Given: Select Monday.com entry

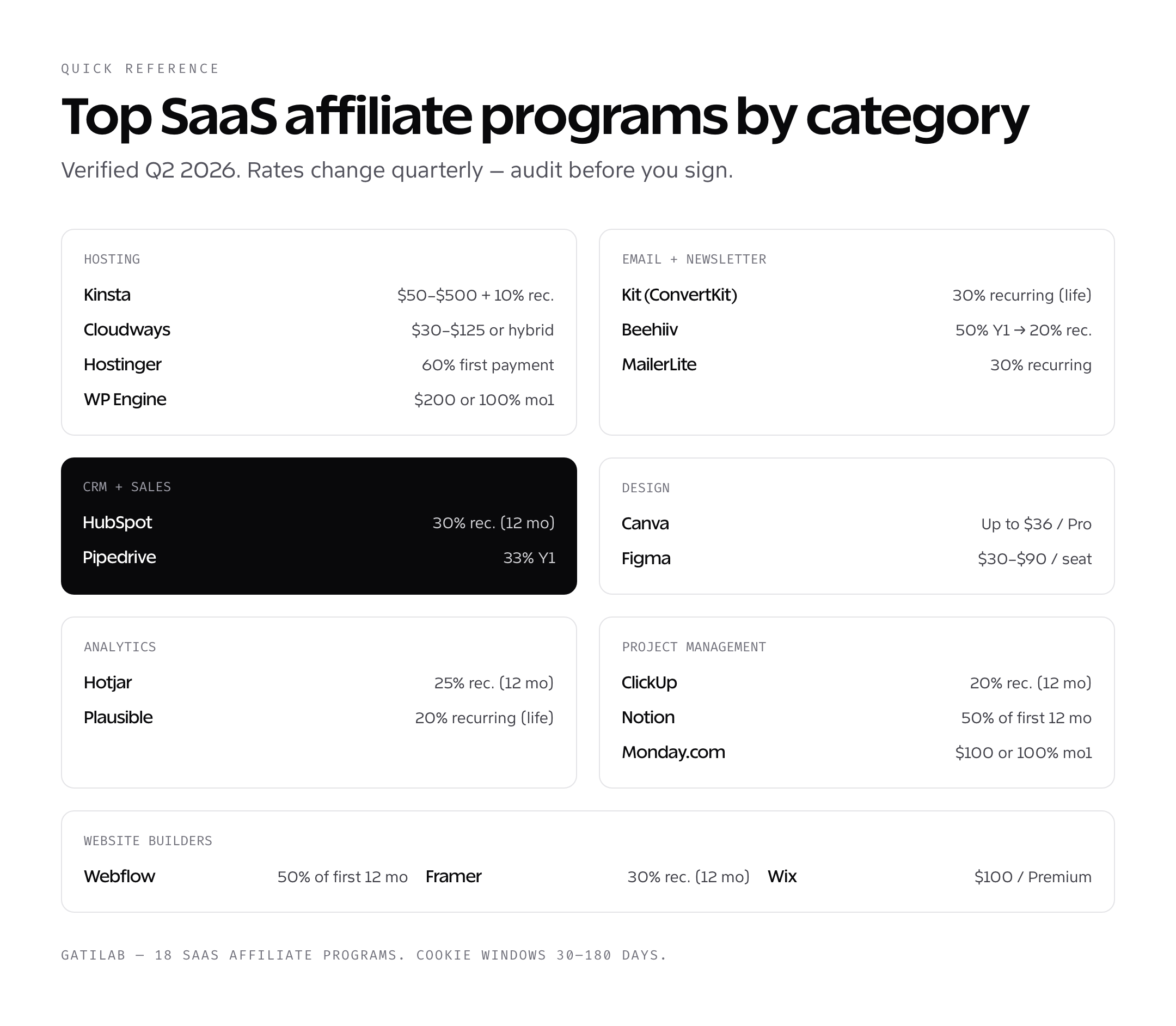Looking at the screenshot, I should coord(673,752).
